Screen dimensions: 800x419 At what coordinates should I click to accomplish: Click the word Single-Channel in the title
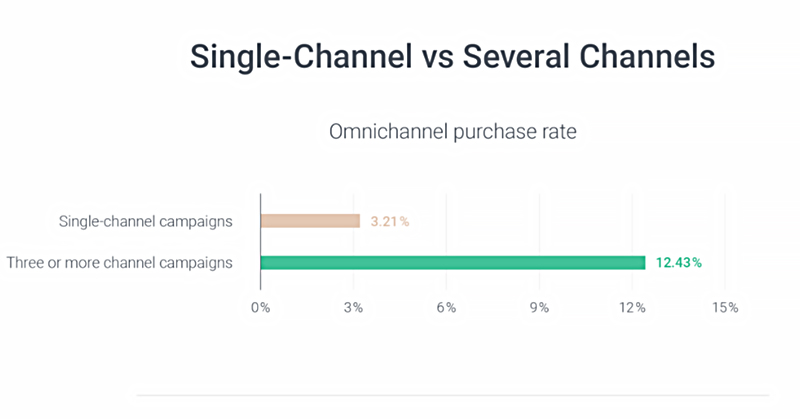[x=301, y=57]
